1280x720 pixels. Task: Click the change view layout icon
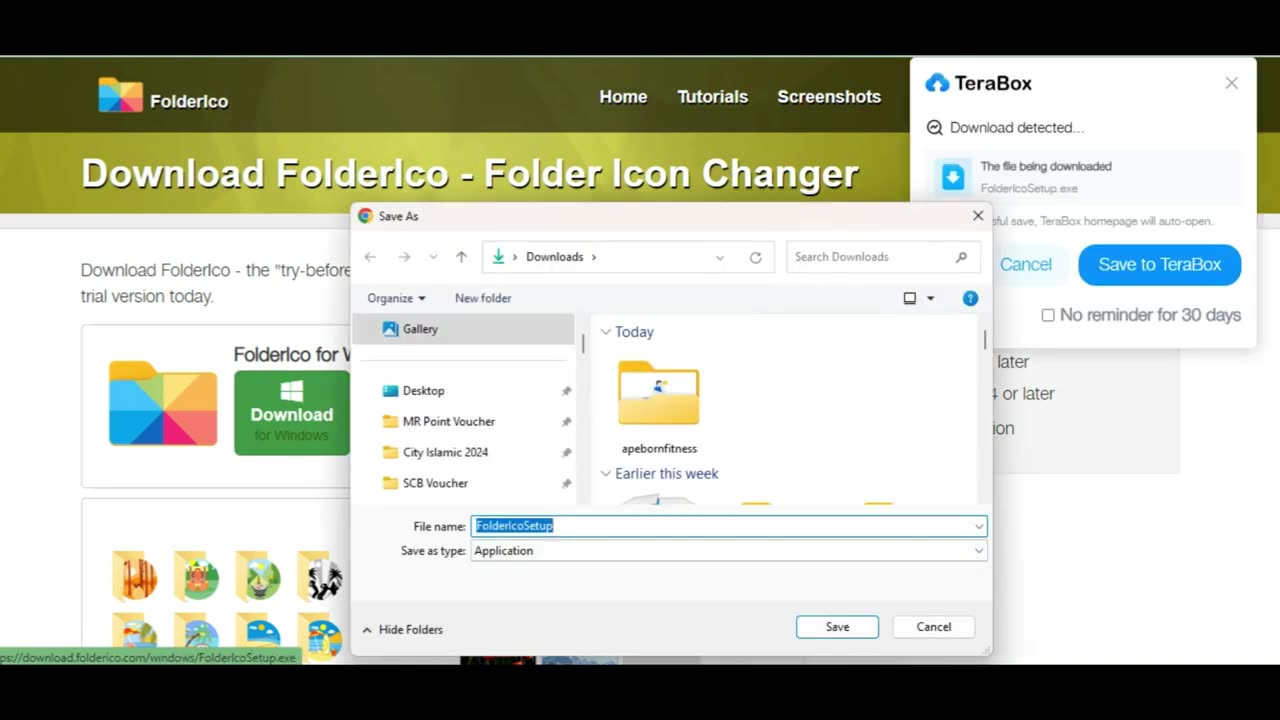(910, 298)
